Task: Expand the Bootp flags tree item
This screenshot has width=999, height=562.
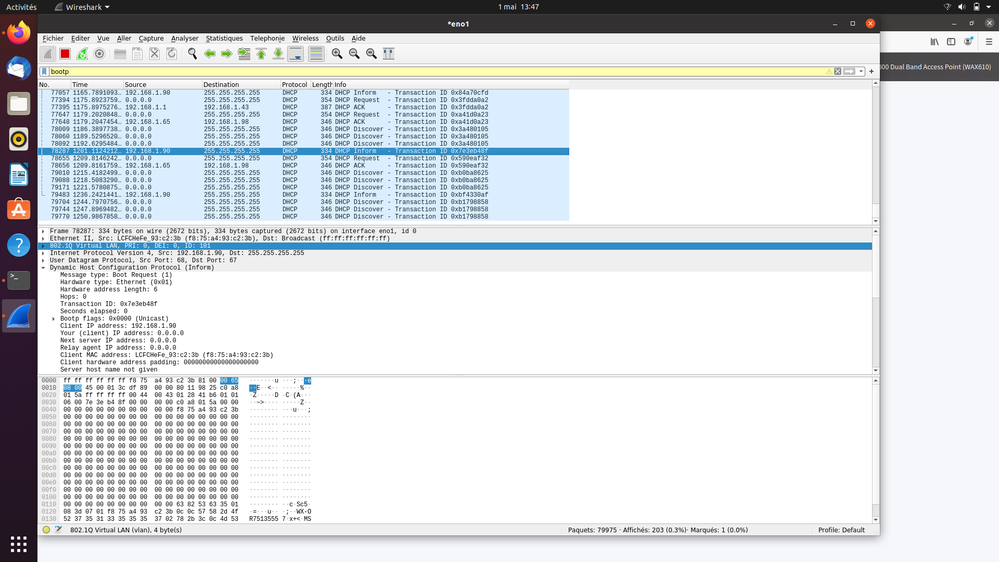Action: pos(54,319)
